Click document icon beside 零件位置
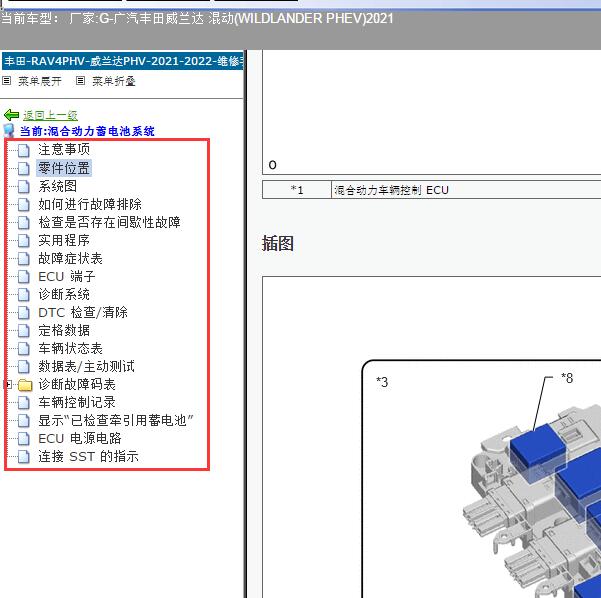The height and width of the screenshot is (598, 601). [24, 168]
